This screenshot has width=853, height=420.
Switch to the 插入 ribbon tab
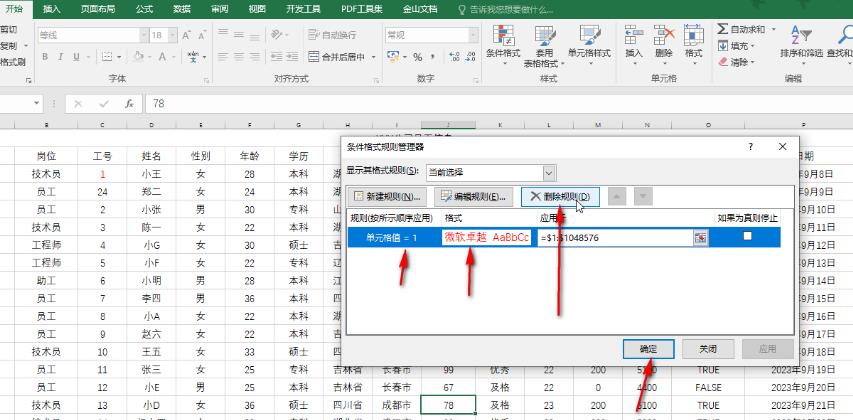(52, 9)
